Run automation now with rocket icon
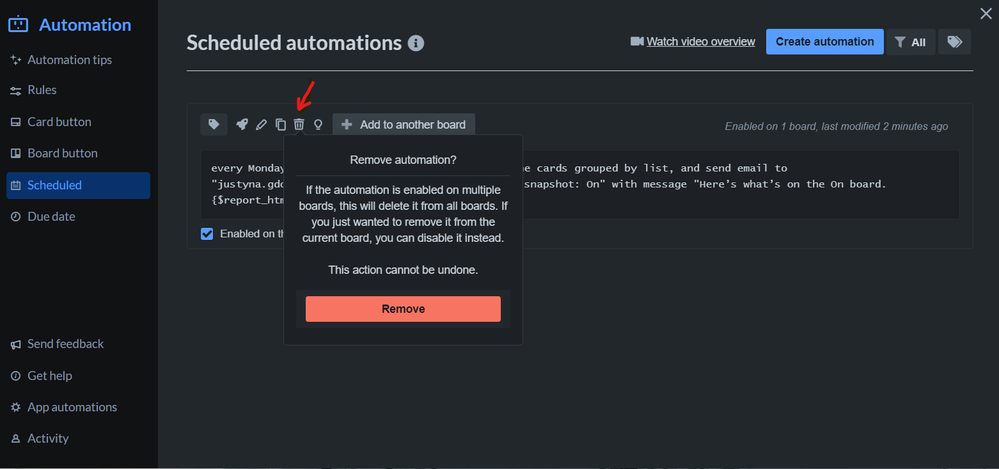 [x=241, y=125]
